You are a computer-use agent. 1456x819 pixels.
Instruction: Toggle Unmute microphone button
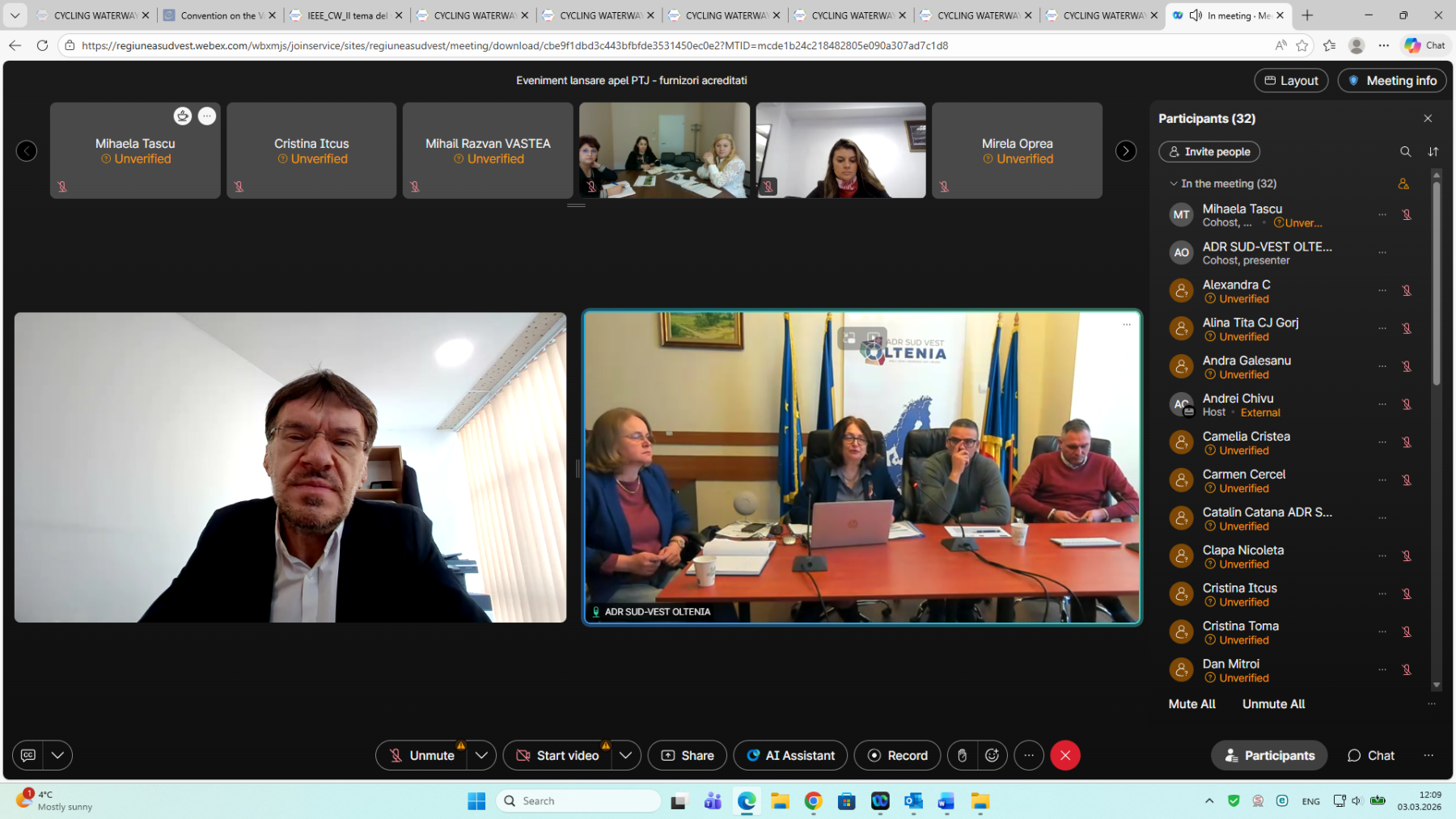(x=421, y=755)
